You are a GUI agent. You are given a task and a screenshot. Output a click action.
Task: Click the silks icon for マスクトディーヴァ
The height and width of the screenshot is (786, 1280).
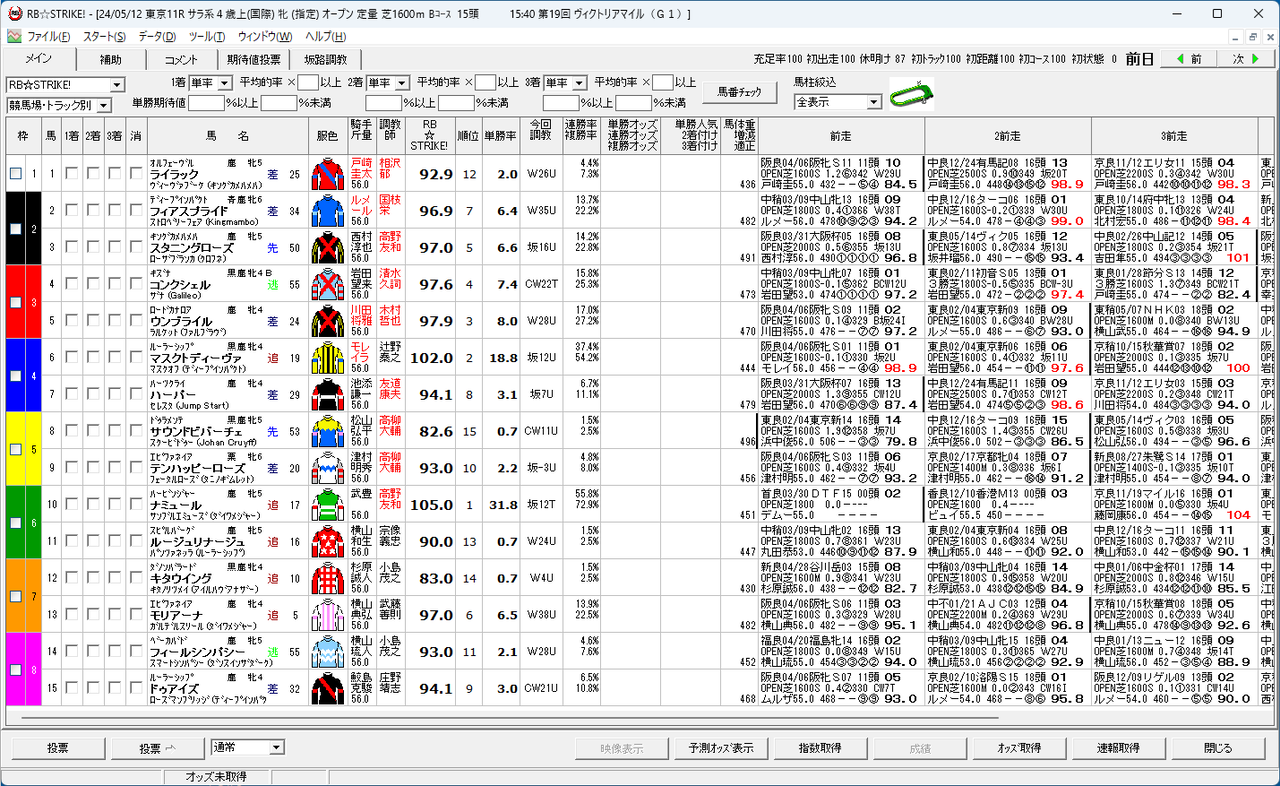pyautogui.click(x=327, y=357)
